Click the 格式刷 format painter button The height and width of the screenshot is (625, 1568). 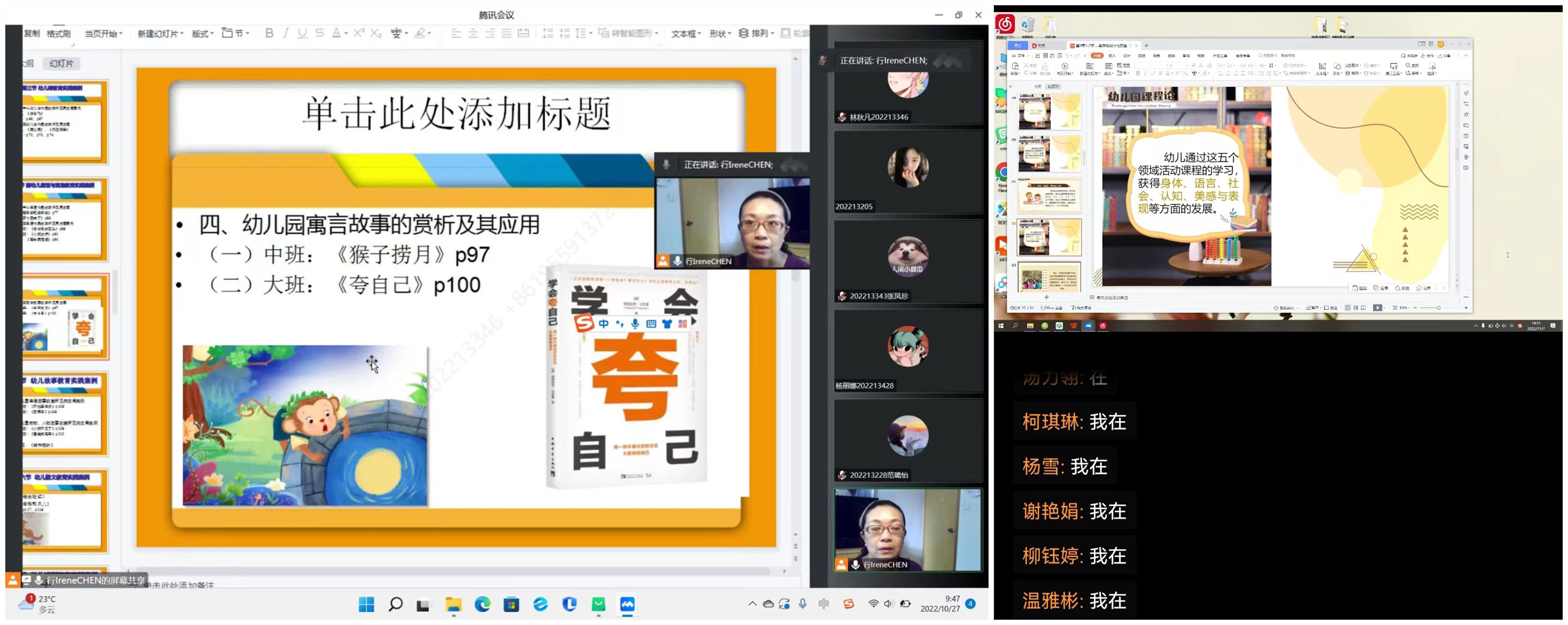pos(58,34)
